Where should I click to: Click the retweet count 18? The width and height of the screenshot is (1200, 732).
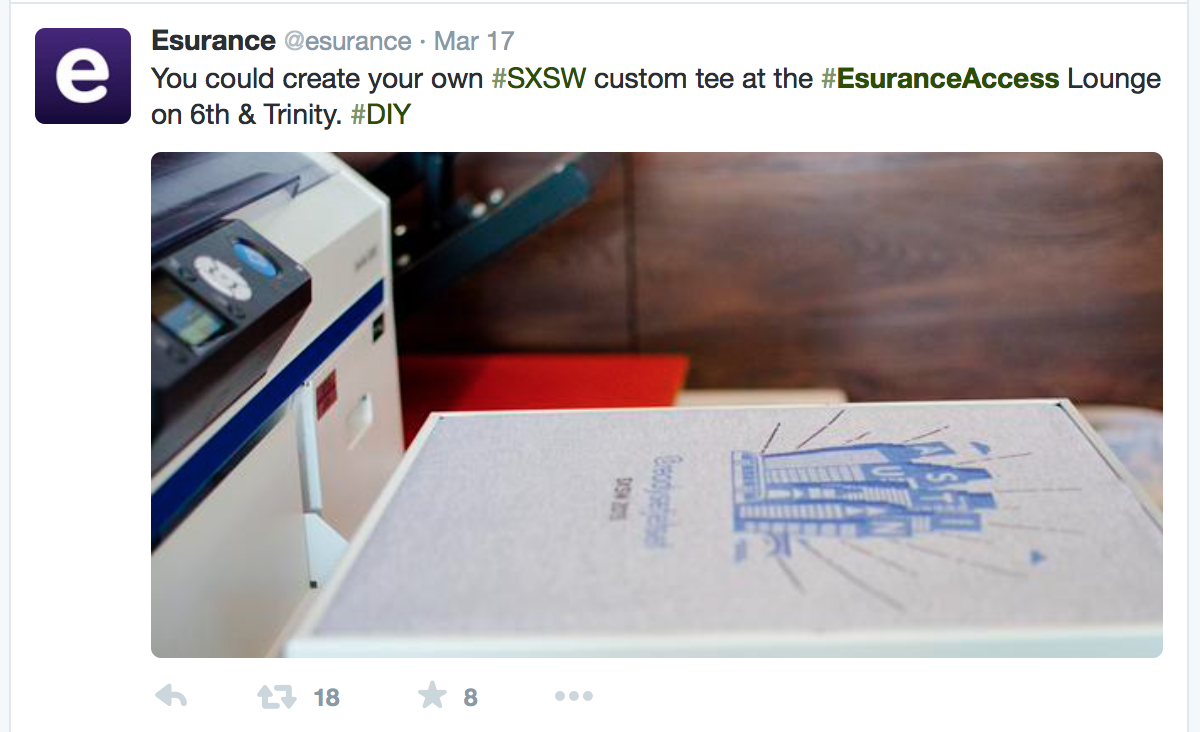[327, 697]
